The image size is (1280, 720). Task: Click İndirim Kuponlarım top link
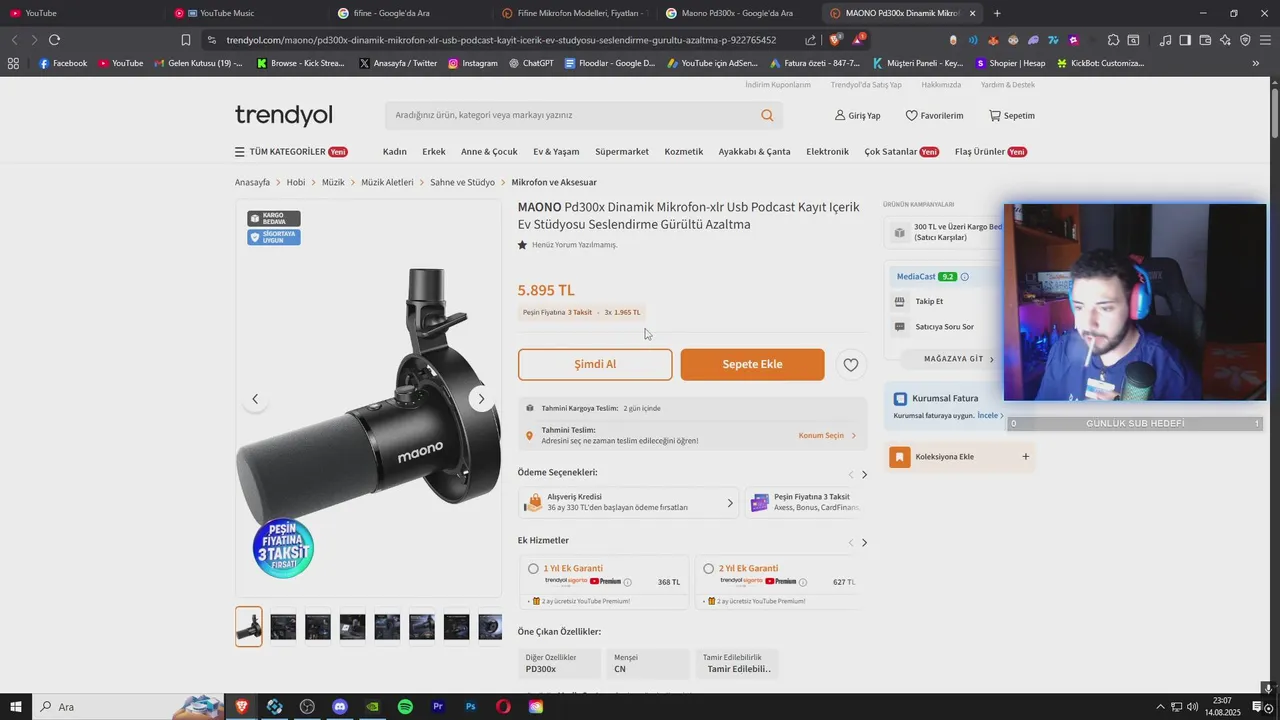(x=778, y=85)
